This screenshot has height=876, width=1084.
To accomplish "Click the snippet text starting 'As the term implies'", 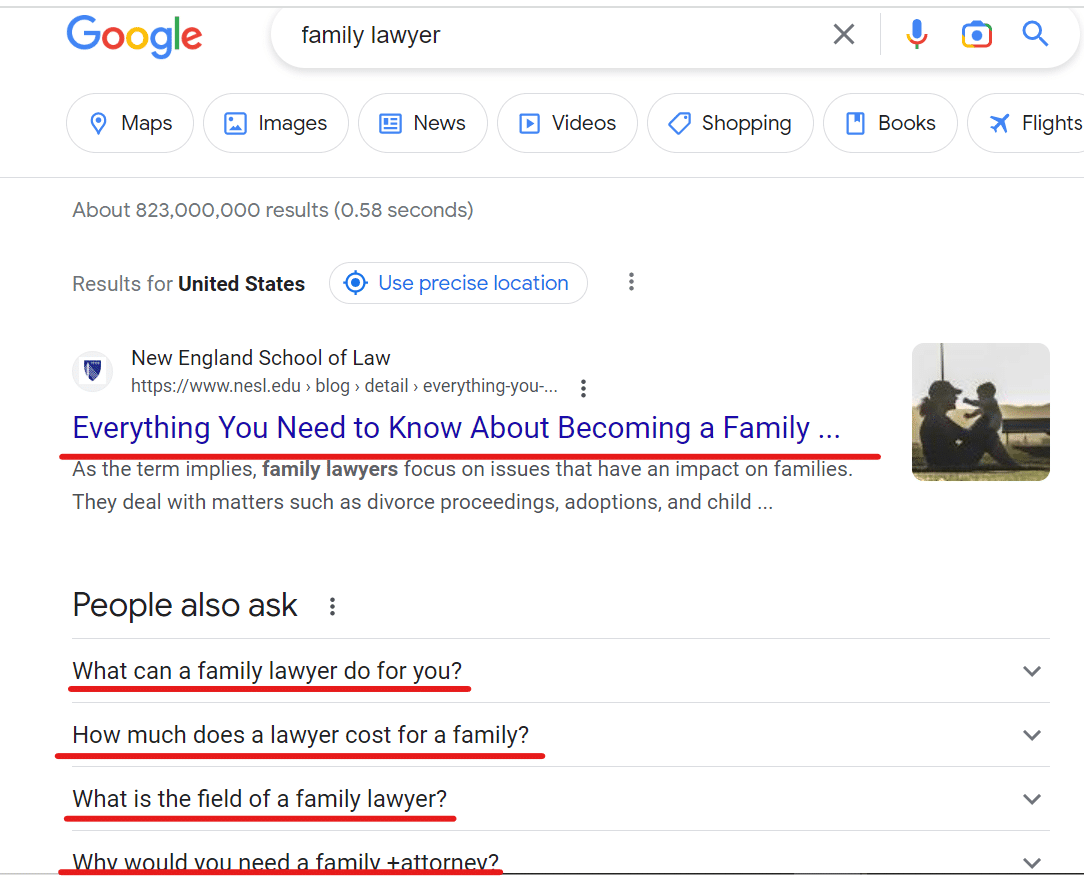I will [462, 485].
